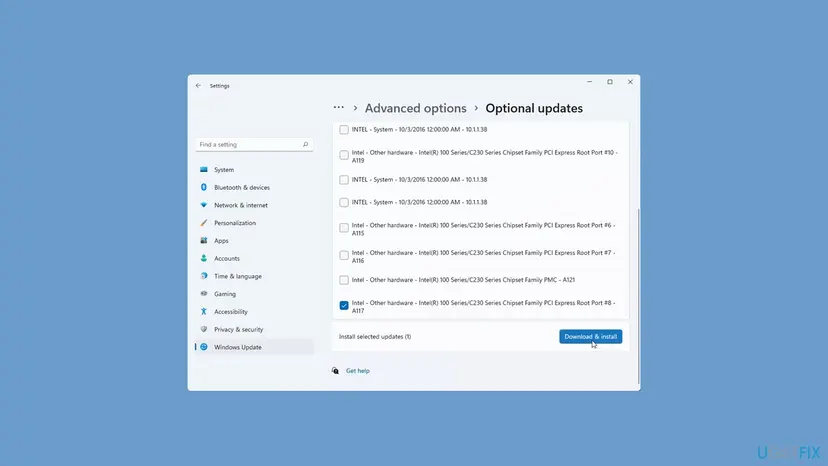Click the Chipset Family PMC - A121 description
The width and height of the screenshot is (828, 466).
point(463,280)
